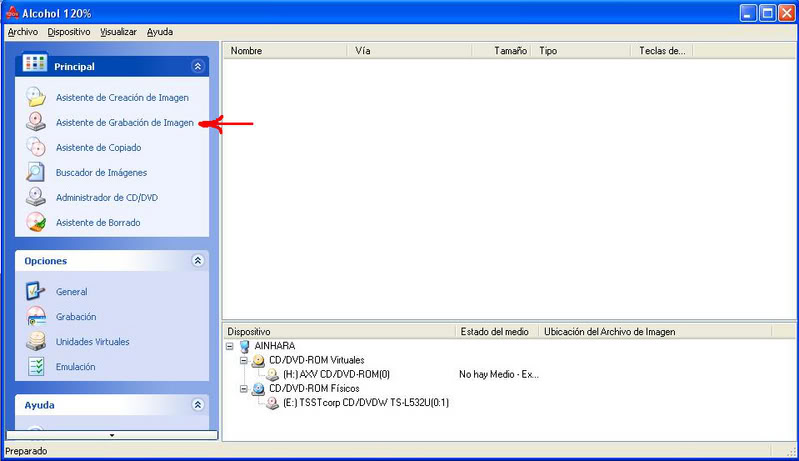Viewport: 799px width, 461px height.
Task: Start Asistente de Borrado
Action: tap(98, 222)
